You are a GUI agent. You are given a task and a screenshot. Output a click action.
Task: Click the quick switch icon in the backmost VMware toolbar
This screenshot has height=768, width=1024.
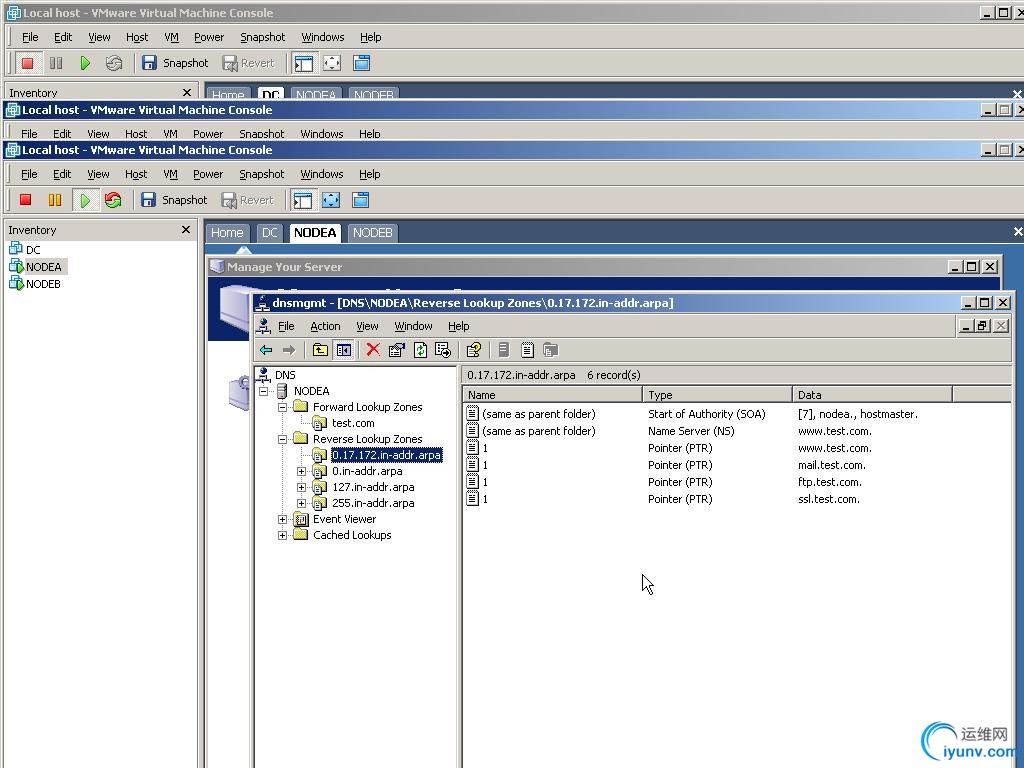(x=361, y=63)
